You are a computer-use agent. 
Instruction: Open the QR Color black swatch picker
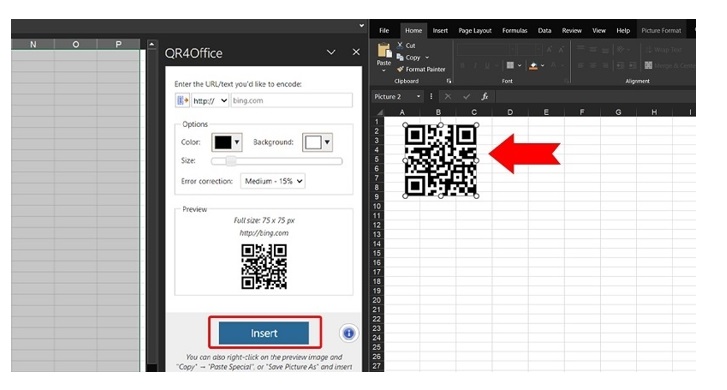tap(227, 142)
